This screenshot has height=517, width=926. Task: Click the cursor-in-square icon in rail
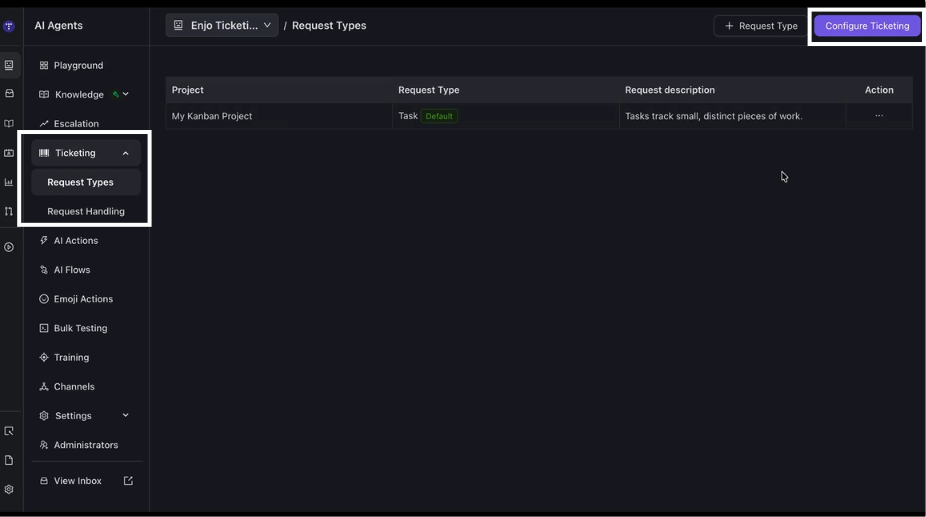point(9,431)
